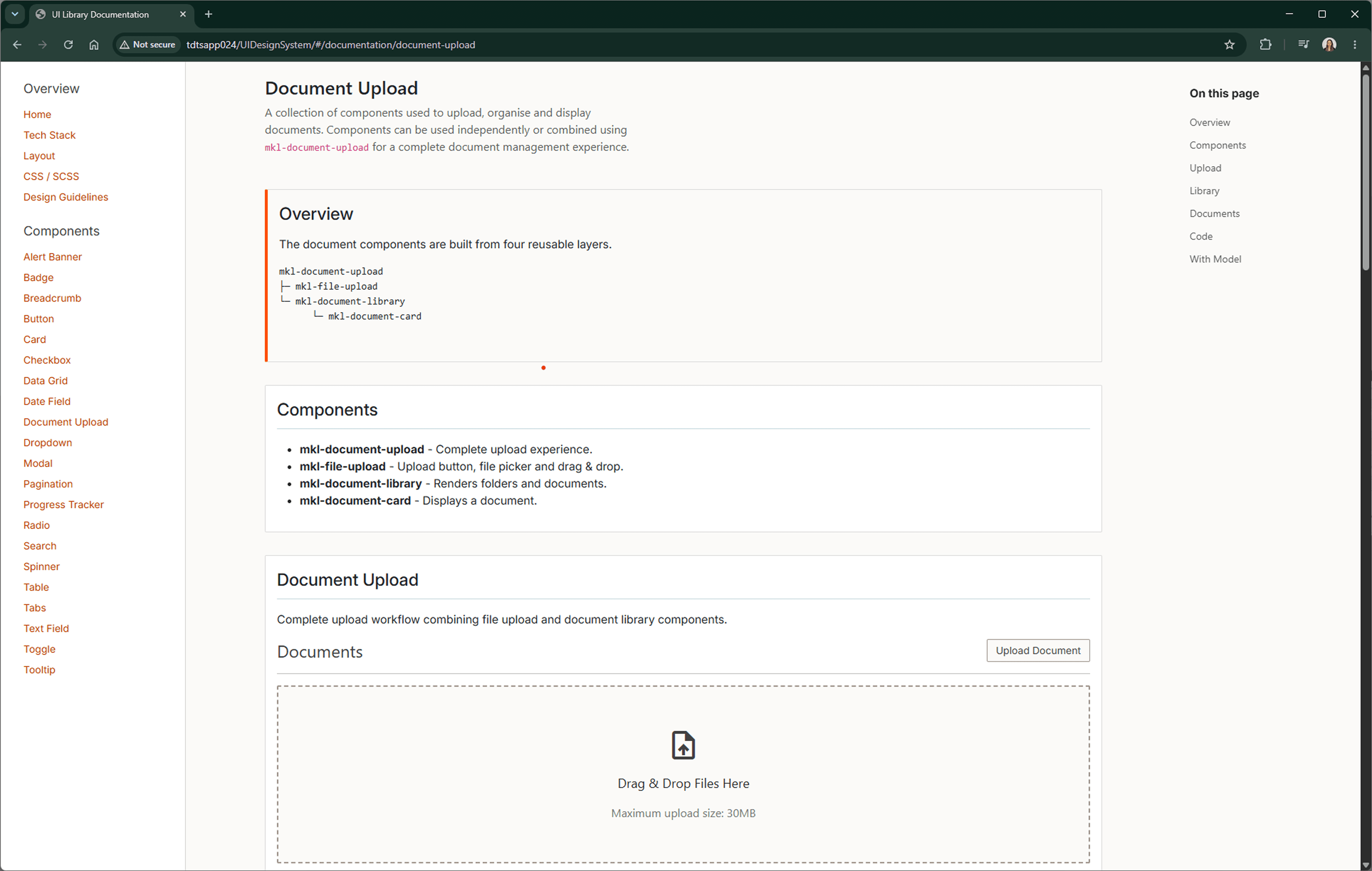Open the media controls icon in toolbar
This screenshot has width=1372, height=871.
[1303, 44]
